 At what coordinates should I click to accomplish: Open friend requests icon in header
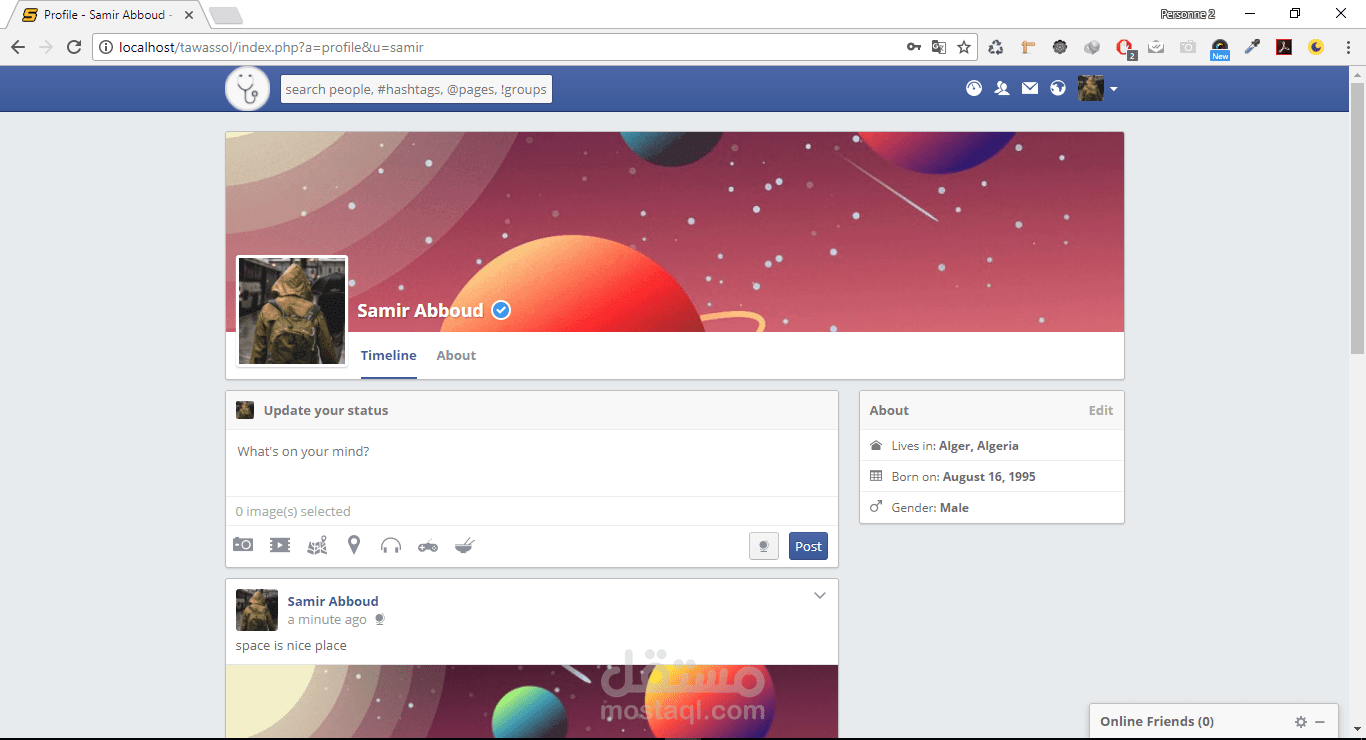point(1002,88)
